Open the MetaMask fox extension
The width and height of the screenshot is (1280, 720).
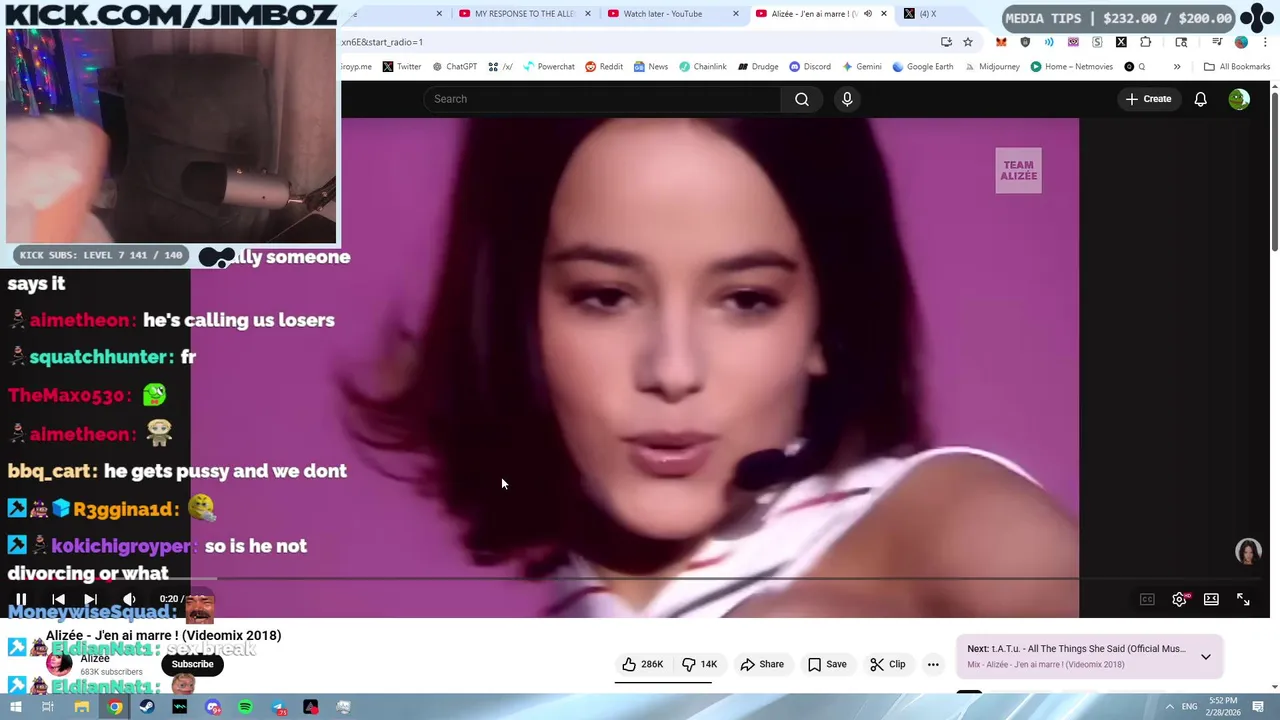pos(1001,42)
